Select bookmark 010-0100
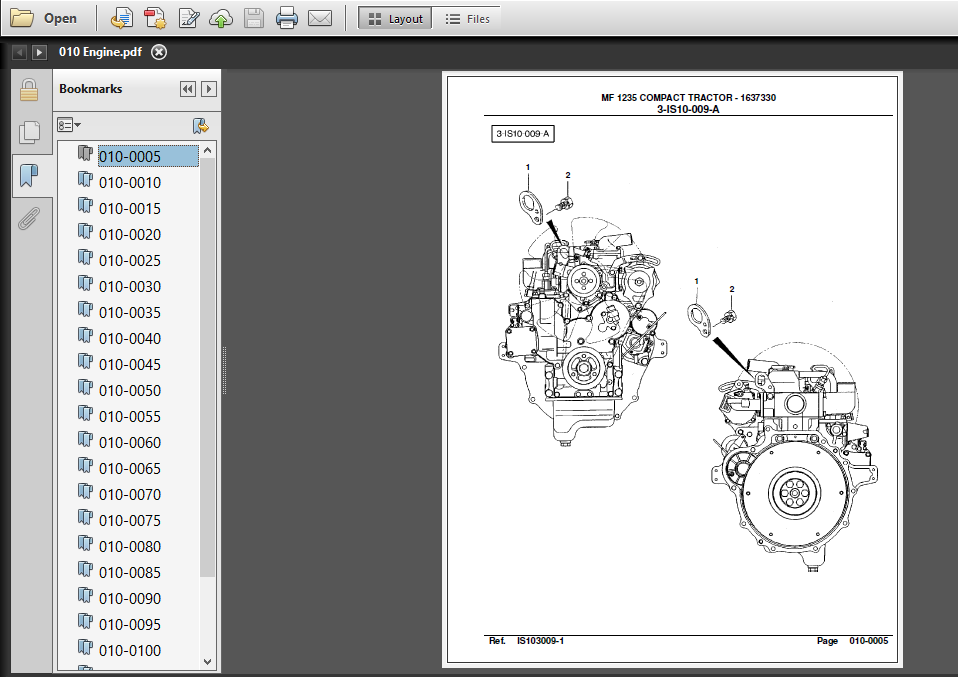Image resolution: width=958 pixels, height=677 pixels. click(x=130, y=650)
